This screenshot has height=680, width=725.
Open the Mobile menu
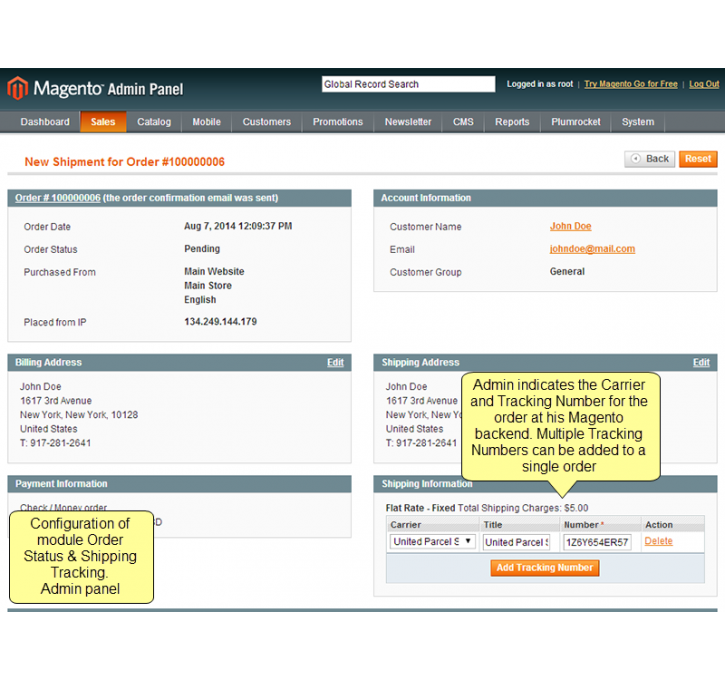click(x=206, y=122)
